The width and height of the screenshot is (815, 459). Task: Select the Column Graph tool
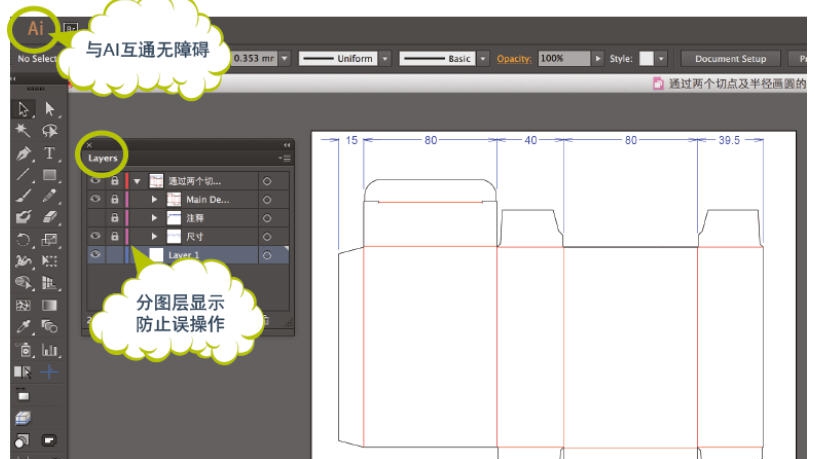click(x=49, y=349)
